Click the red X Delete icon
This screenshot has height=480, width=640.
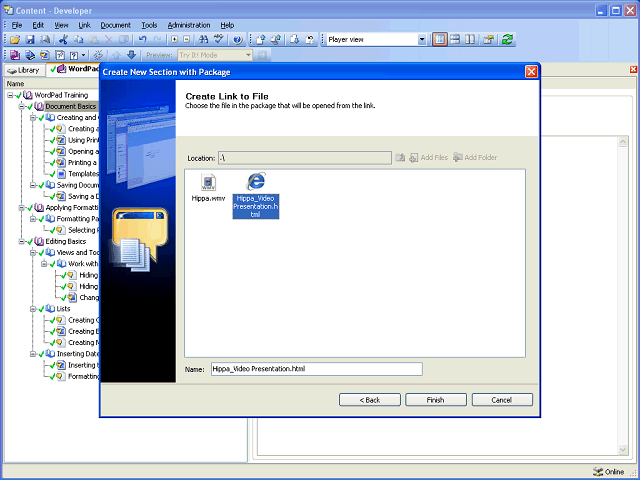109,40
